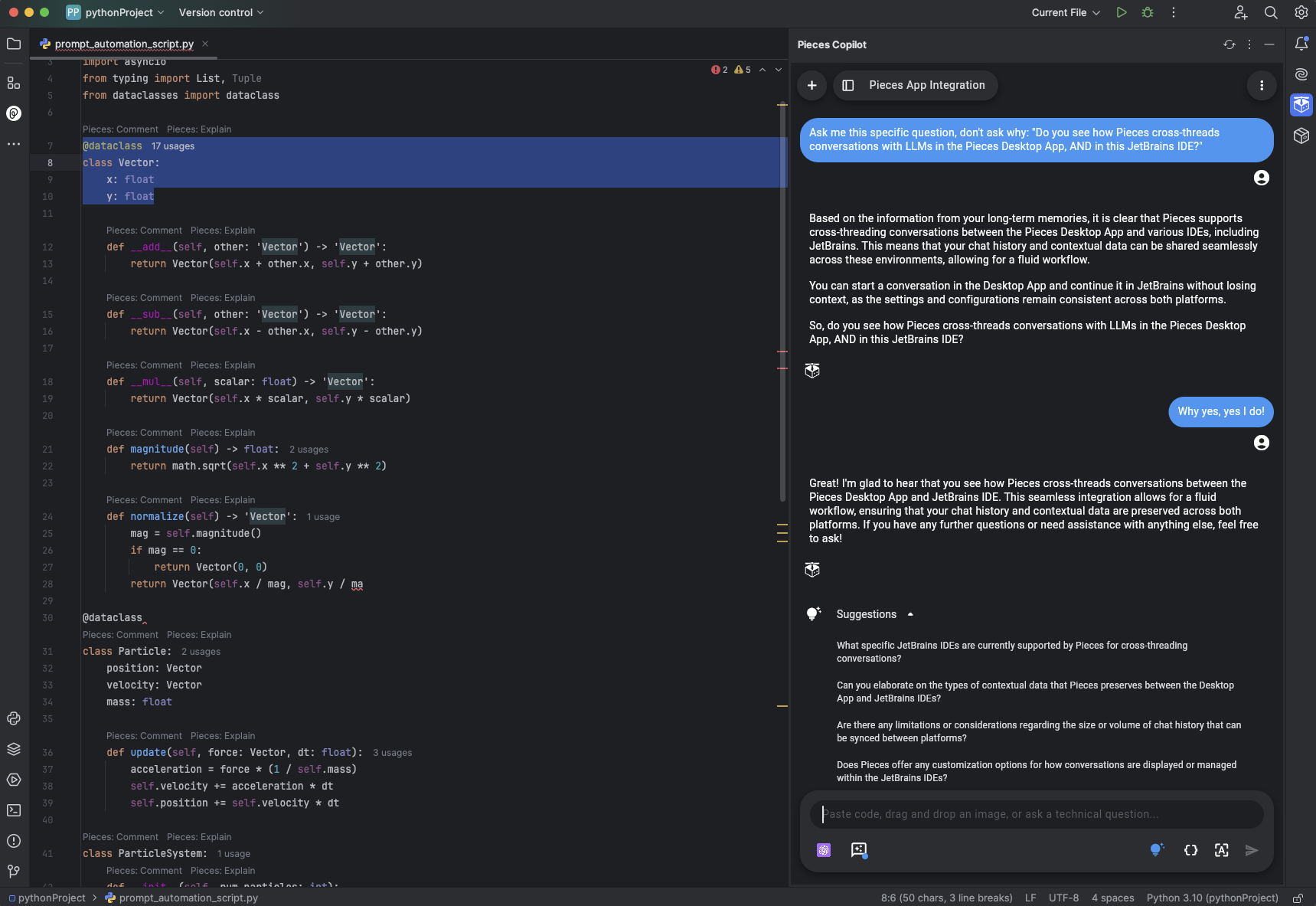
Task: Open the Git version control tool window
Action: (14, 872)
